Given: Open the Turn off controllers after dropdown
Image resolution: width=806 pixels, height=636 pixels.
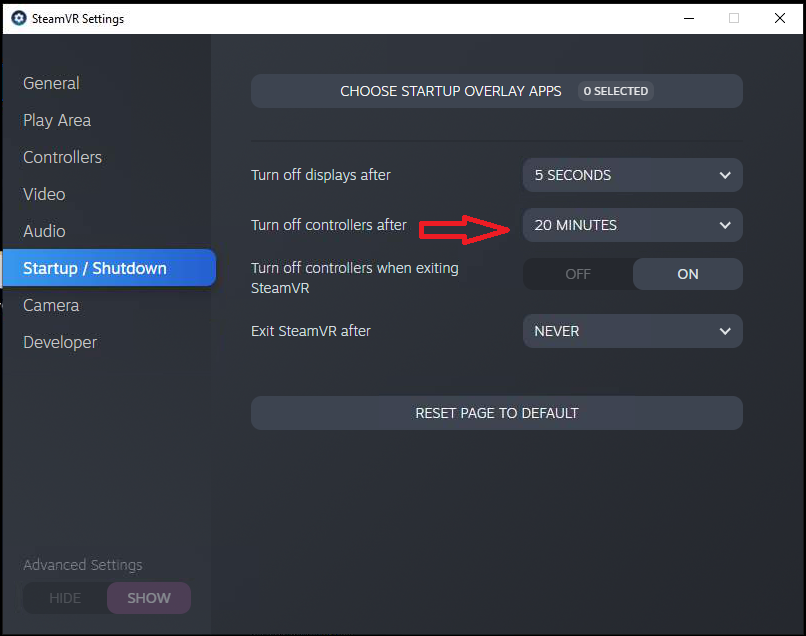Looking at the screenshot, I should [632, 225].
